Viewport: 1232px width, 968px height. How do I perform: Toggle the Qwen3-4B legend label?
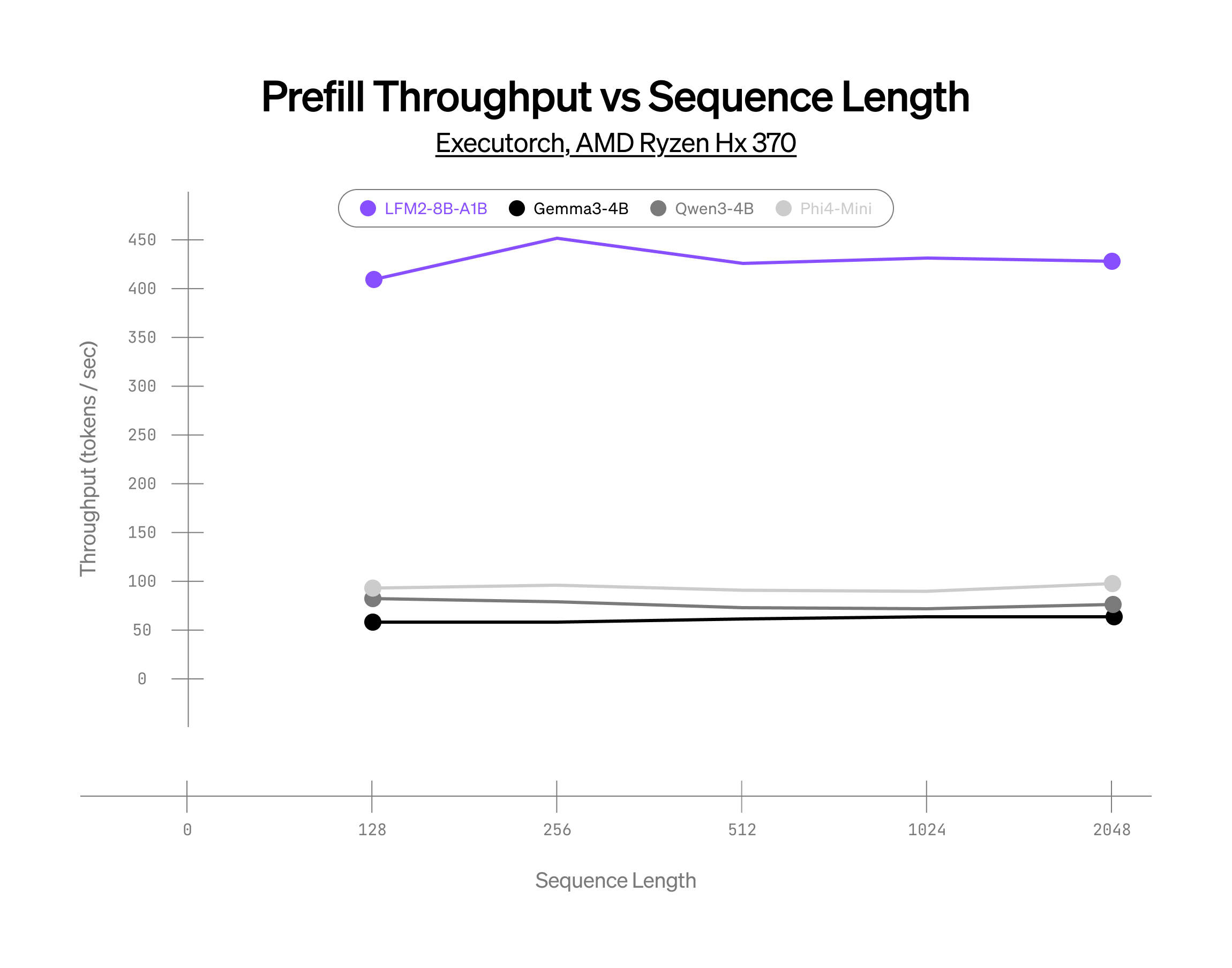(714, 209)
